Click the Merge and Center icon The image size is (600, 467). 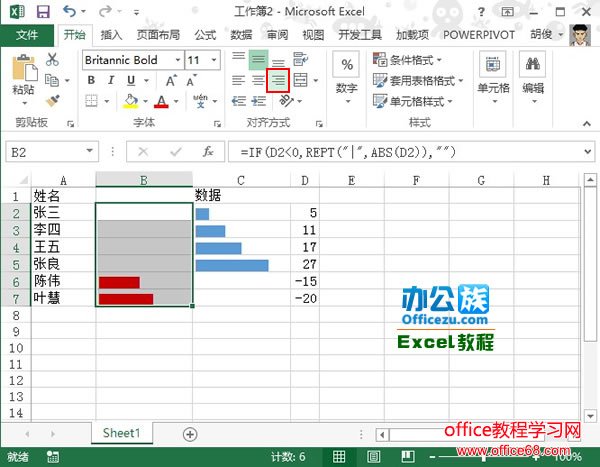pyautogui.click(x=301, y=80)
